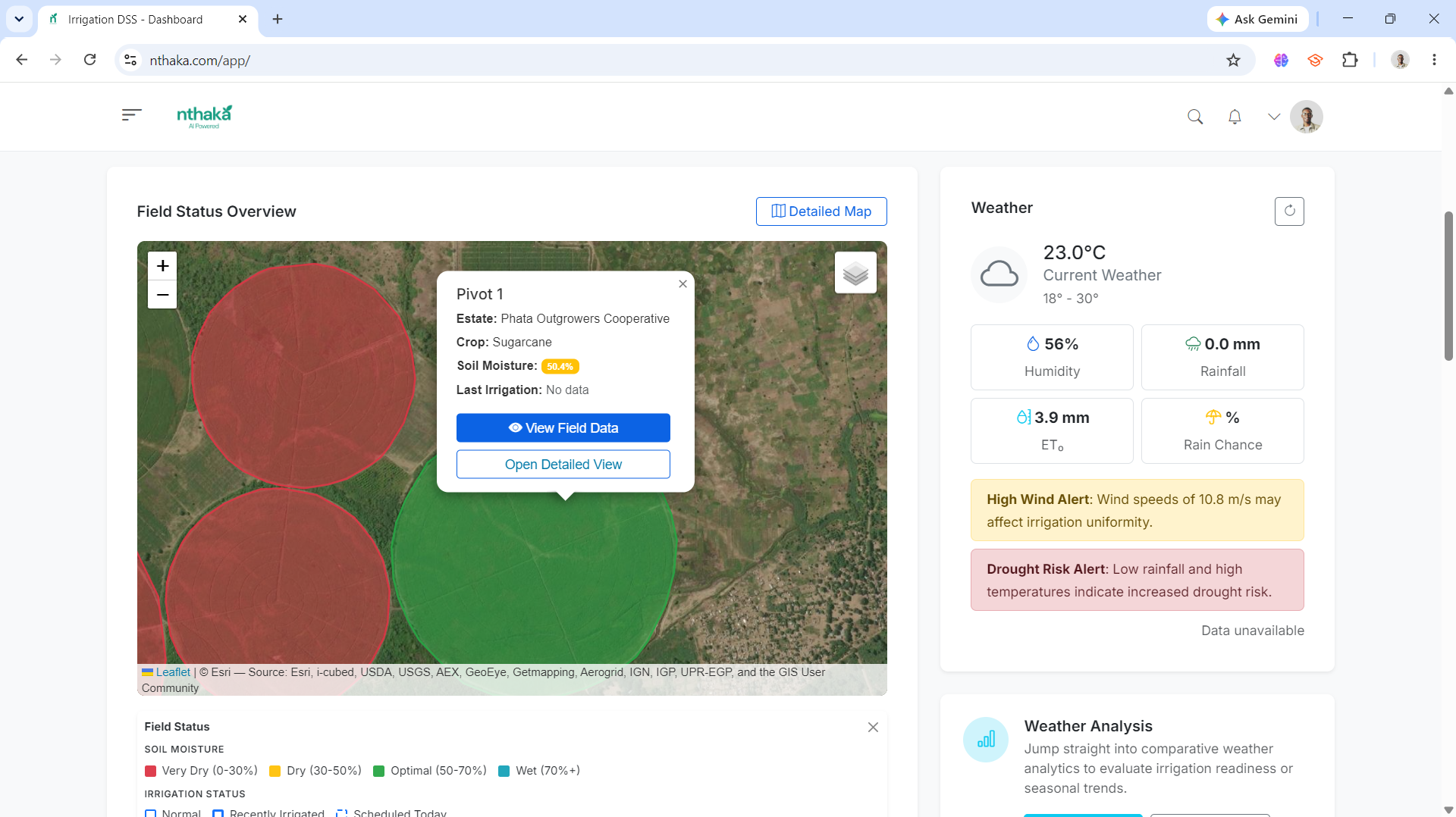Click View Field Data button
The image size is (1456, 817).
[x=563, y=428]
